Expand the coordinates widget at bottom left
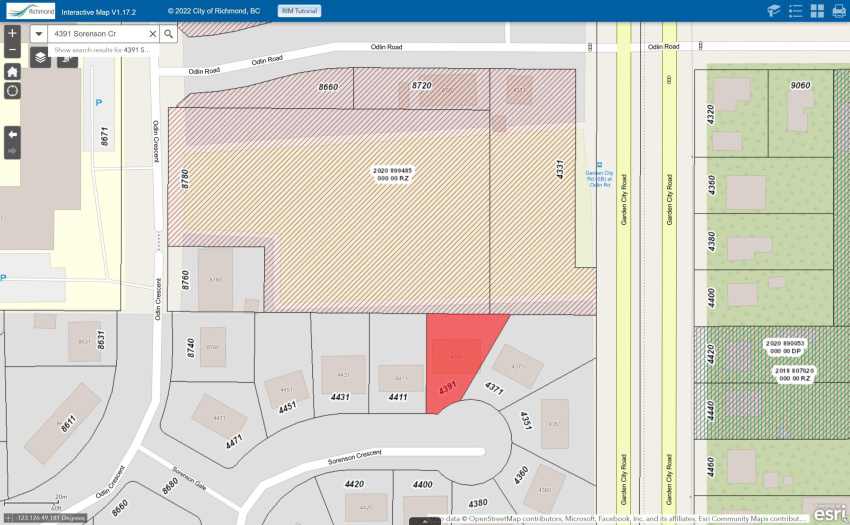The width and height of the screenshot is (850, 525). click(x=8, y=518)
